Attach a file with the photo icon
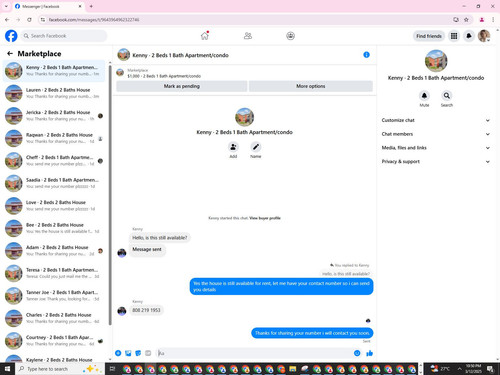Screen dimensions: 500x375 pyautogui.click(x=128, y=353)
